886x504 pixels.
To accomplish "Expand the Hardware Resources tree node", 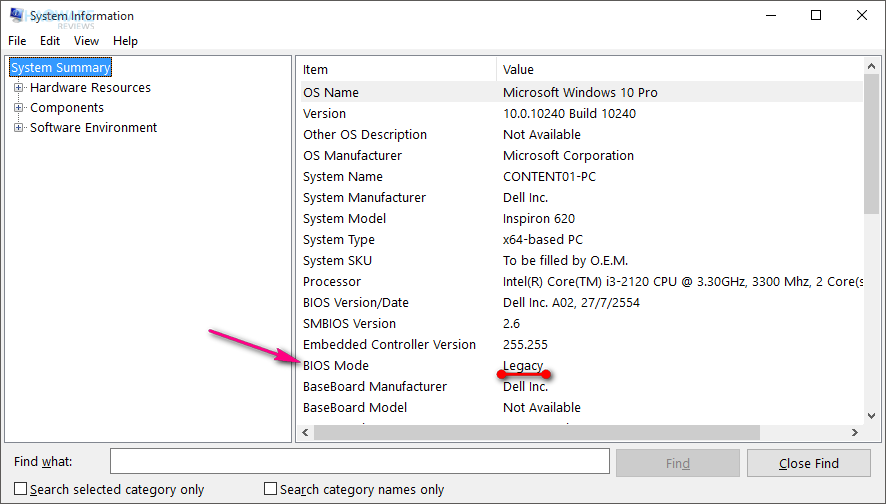I will click(x=18, y=88).
